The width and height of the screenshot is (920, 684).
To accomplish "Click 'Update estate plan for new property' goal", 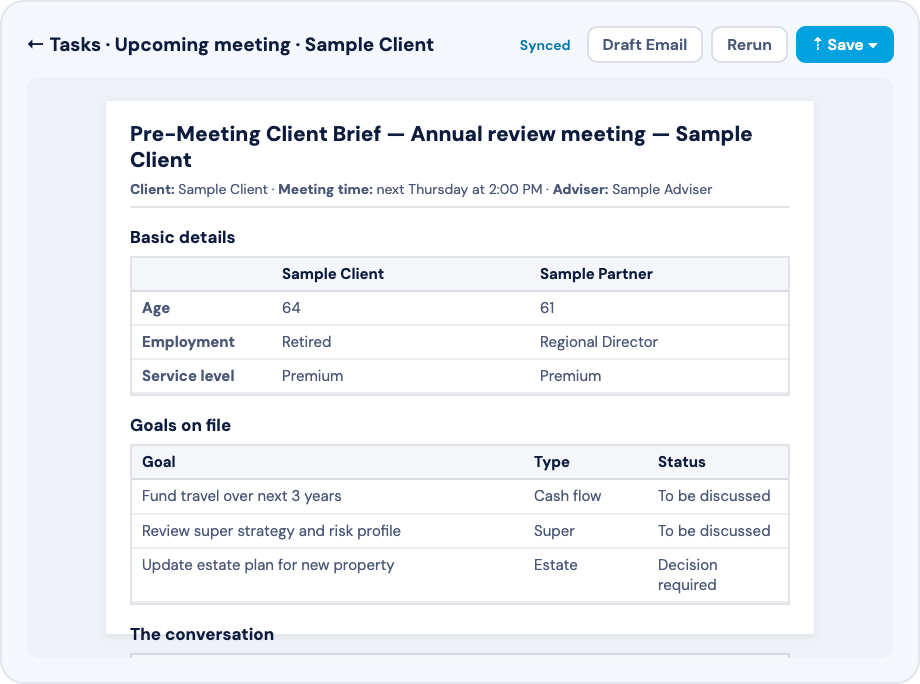I will (x=268, y=565).
